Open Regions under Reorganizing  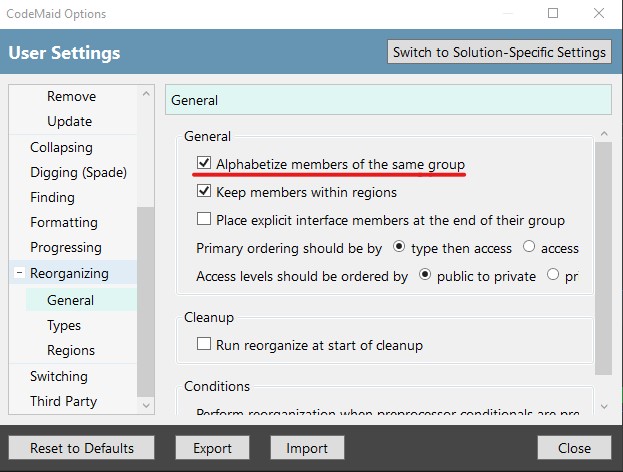click(x=71, y=350)
